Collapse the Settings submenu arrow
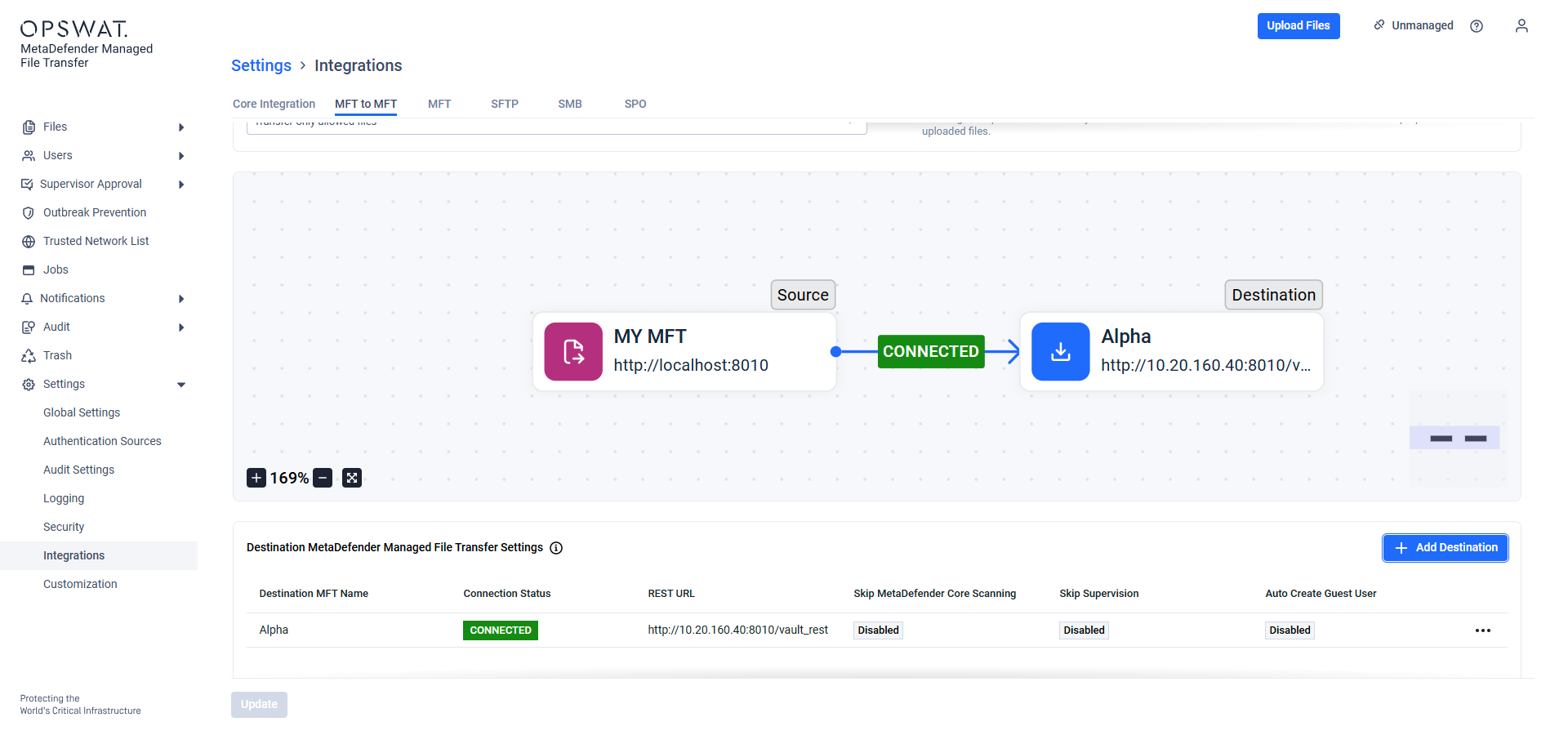 tap(181, 385)
